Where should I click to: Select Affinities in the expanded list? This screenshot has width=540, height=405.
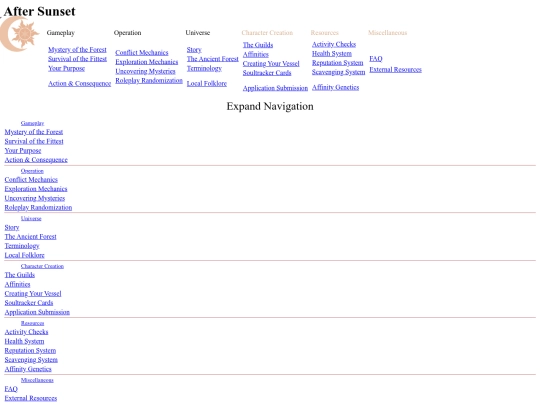click(x=18, y=284)
